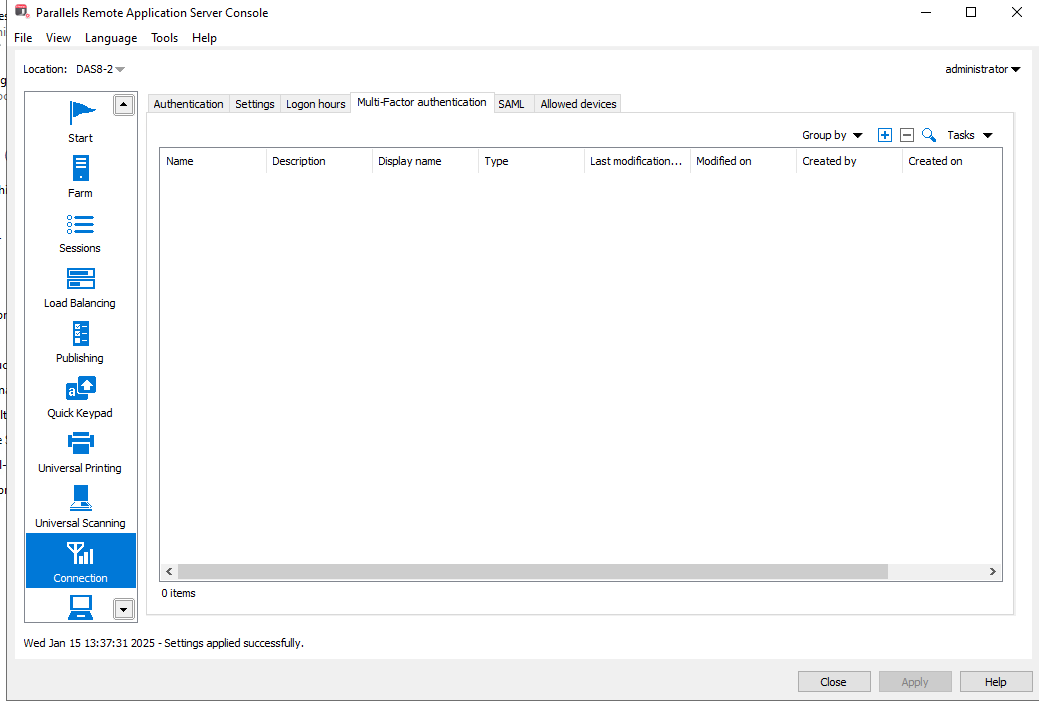The height and width of the screenshot is (703, 1039).
Task: Expand the Location DAS8-2 dropdown
Action: point(100,69)
